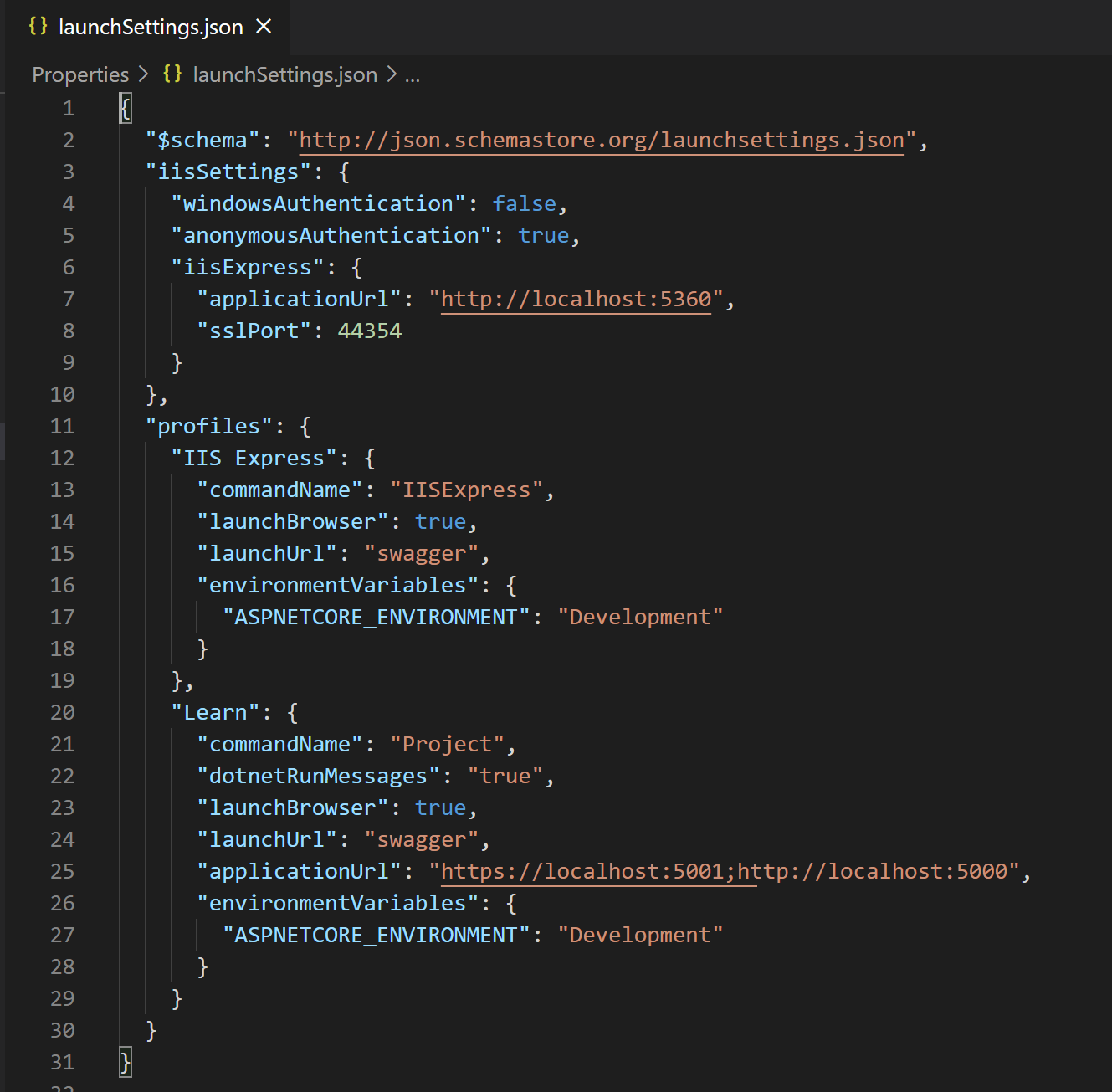Place cursor on the sslPort value 44354
This screenshot has height=1092, width=1112.
point(371,330)
